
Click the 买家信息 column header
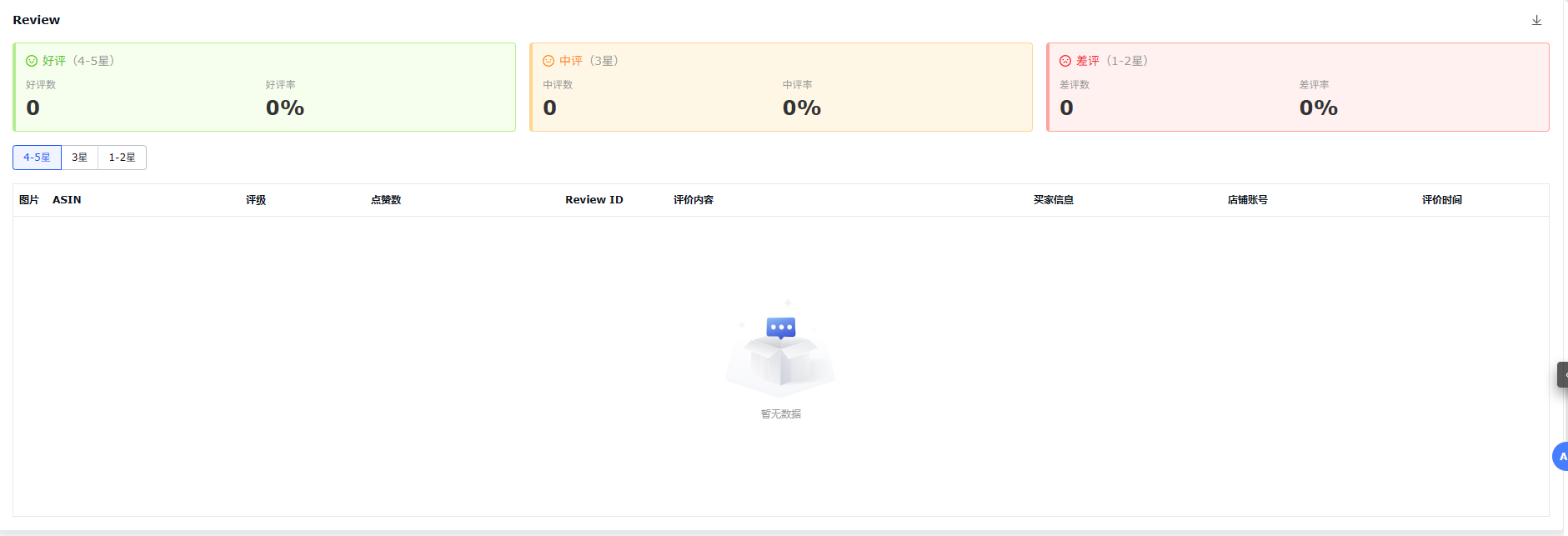pyautogui.click(x=1053, y=200)
